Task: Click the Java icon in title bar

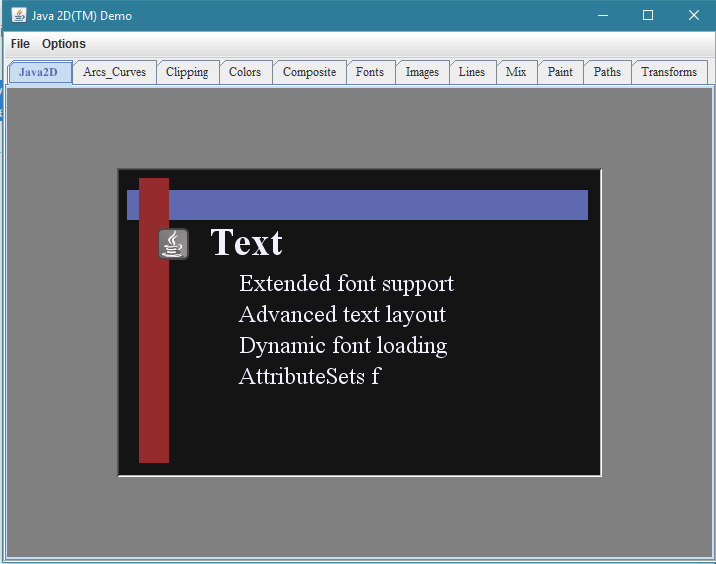Action: click(19, 15)
